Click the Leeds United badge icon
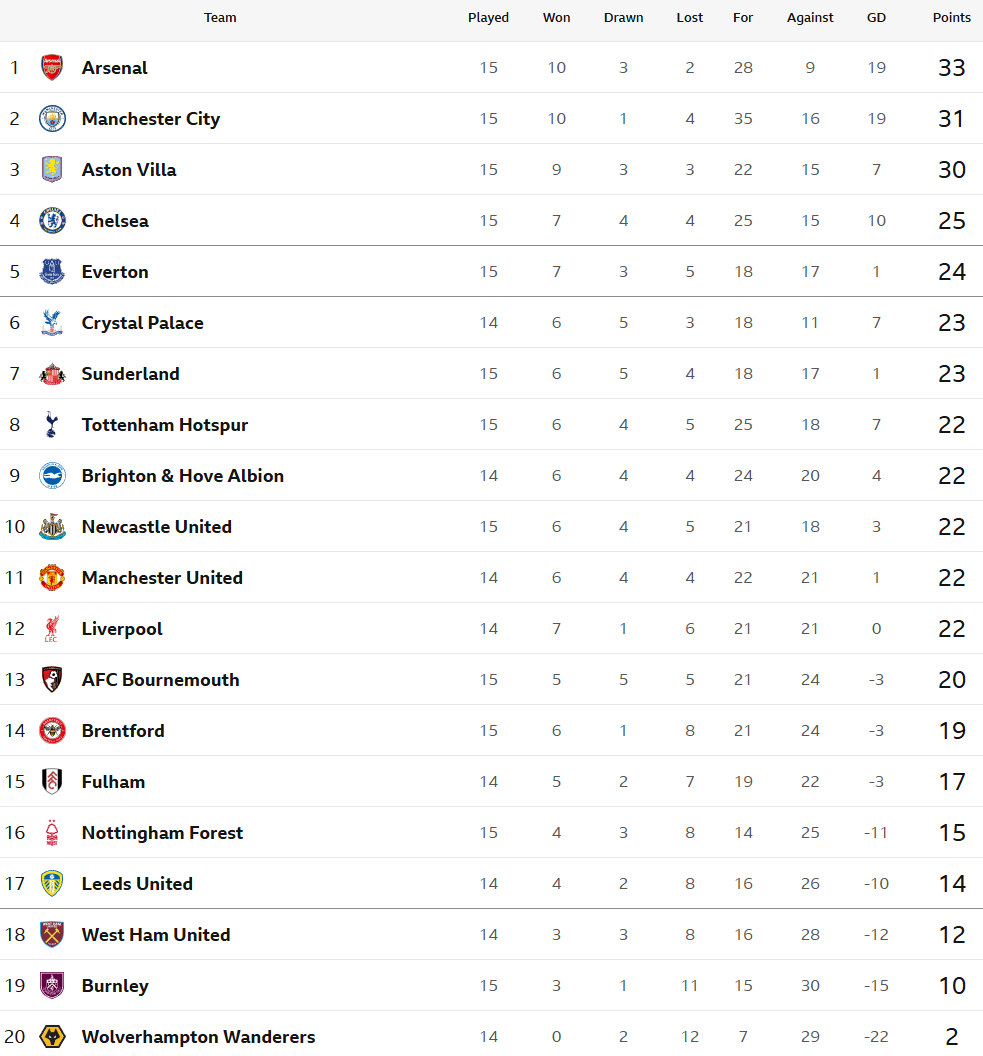The height and width of the screenshot is (1056, 983). click(52, 884)
